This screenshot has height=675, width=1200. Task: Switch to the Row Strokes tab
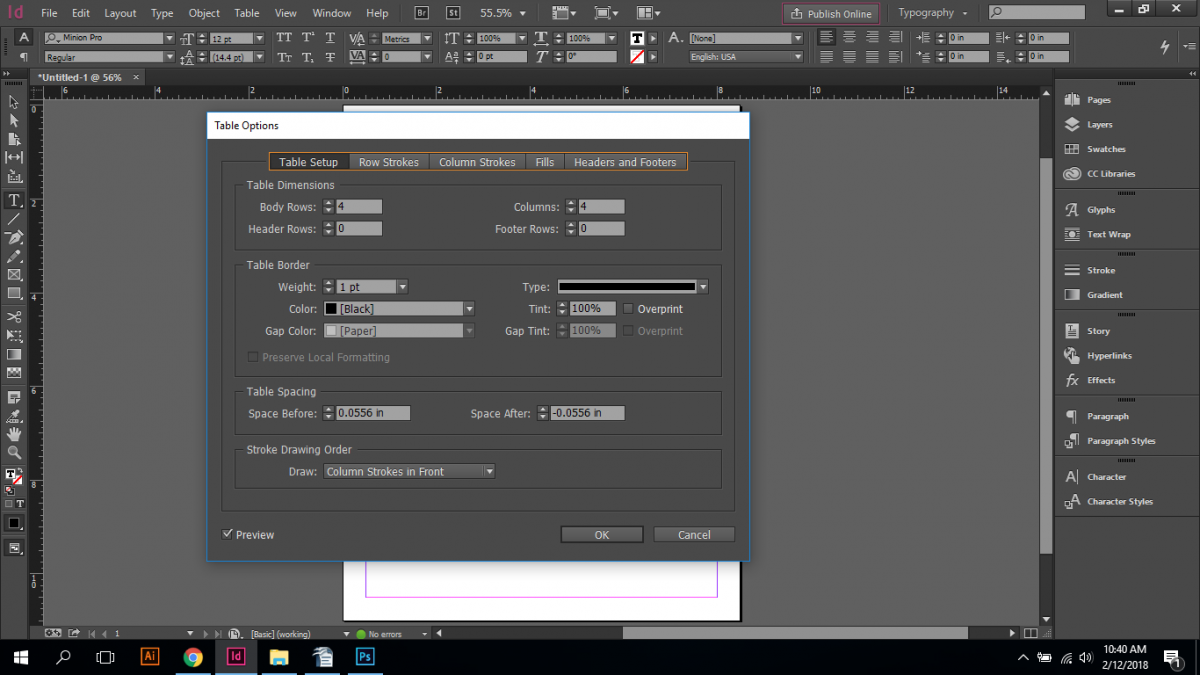tap(388, 161)
